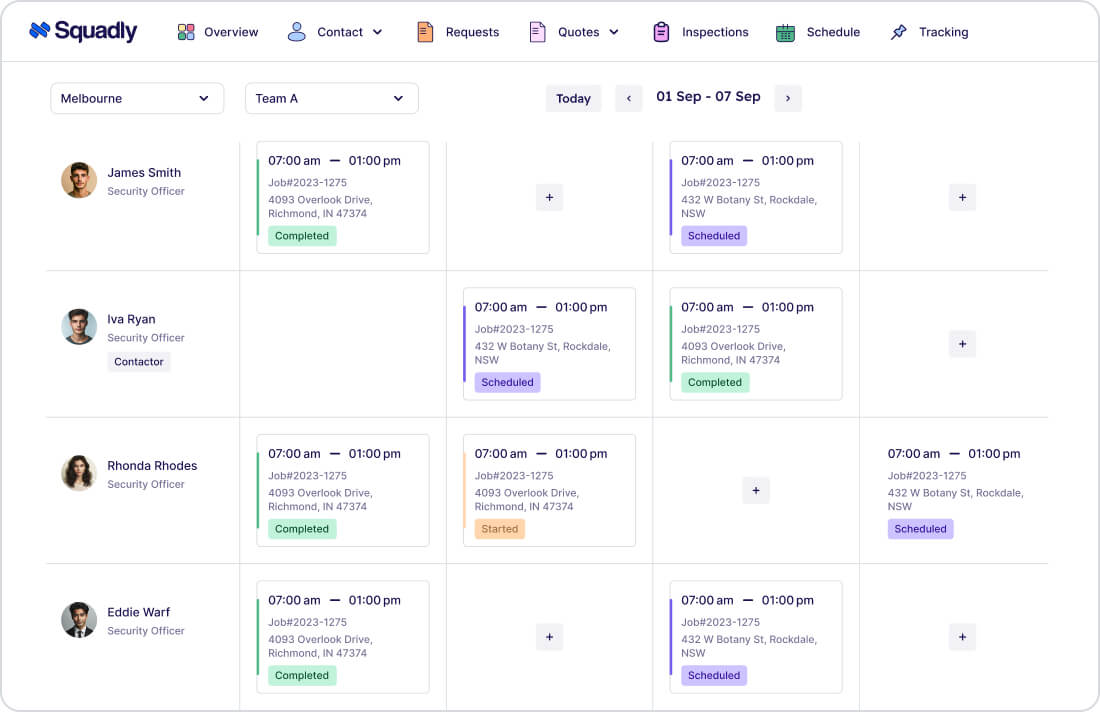
Task: Click the Tracking pin icon
Action: (899, 32)
